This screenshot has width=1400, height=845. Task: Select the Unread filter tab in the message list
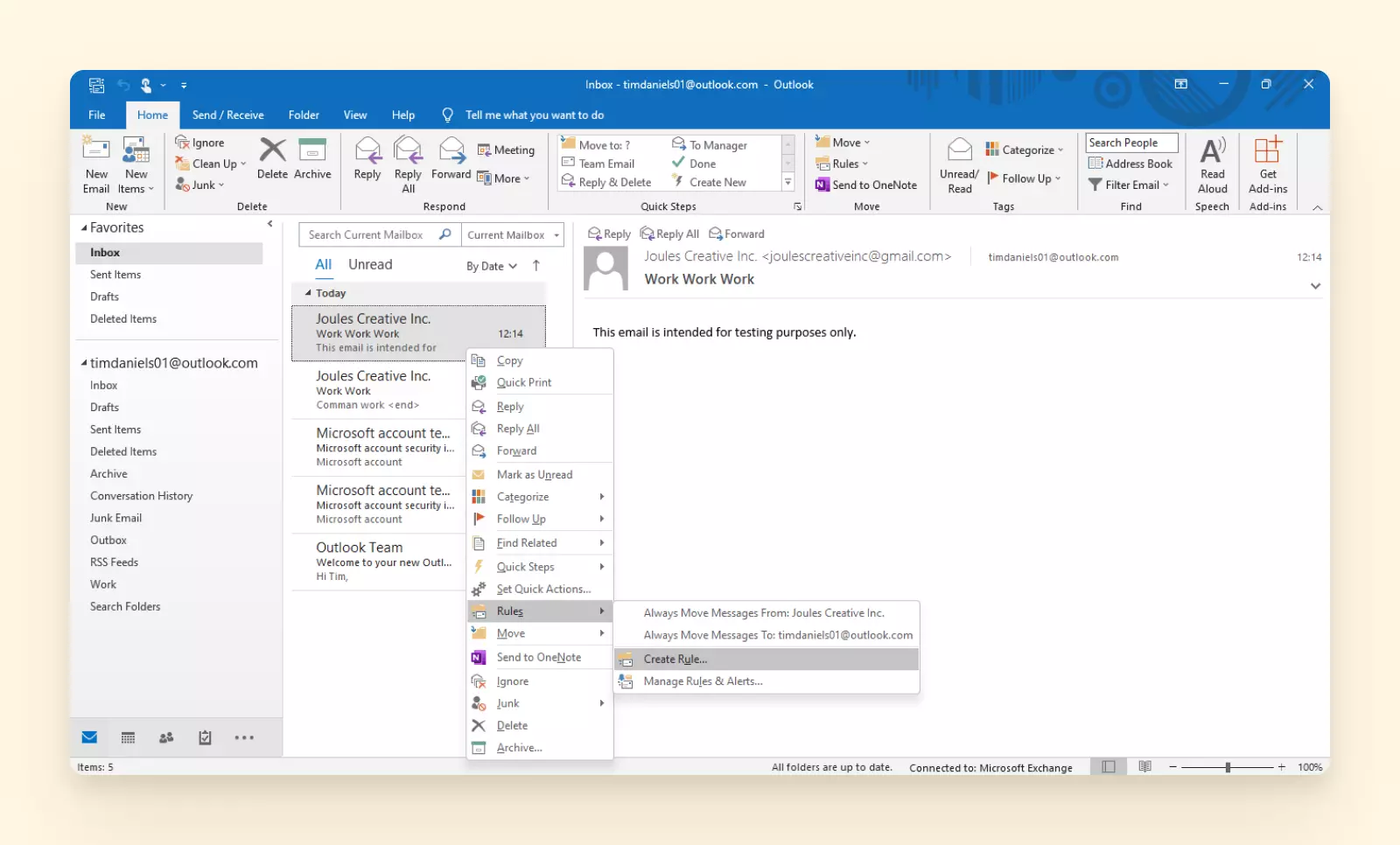(370, 264)
